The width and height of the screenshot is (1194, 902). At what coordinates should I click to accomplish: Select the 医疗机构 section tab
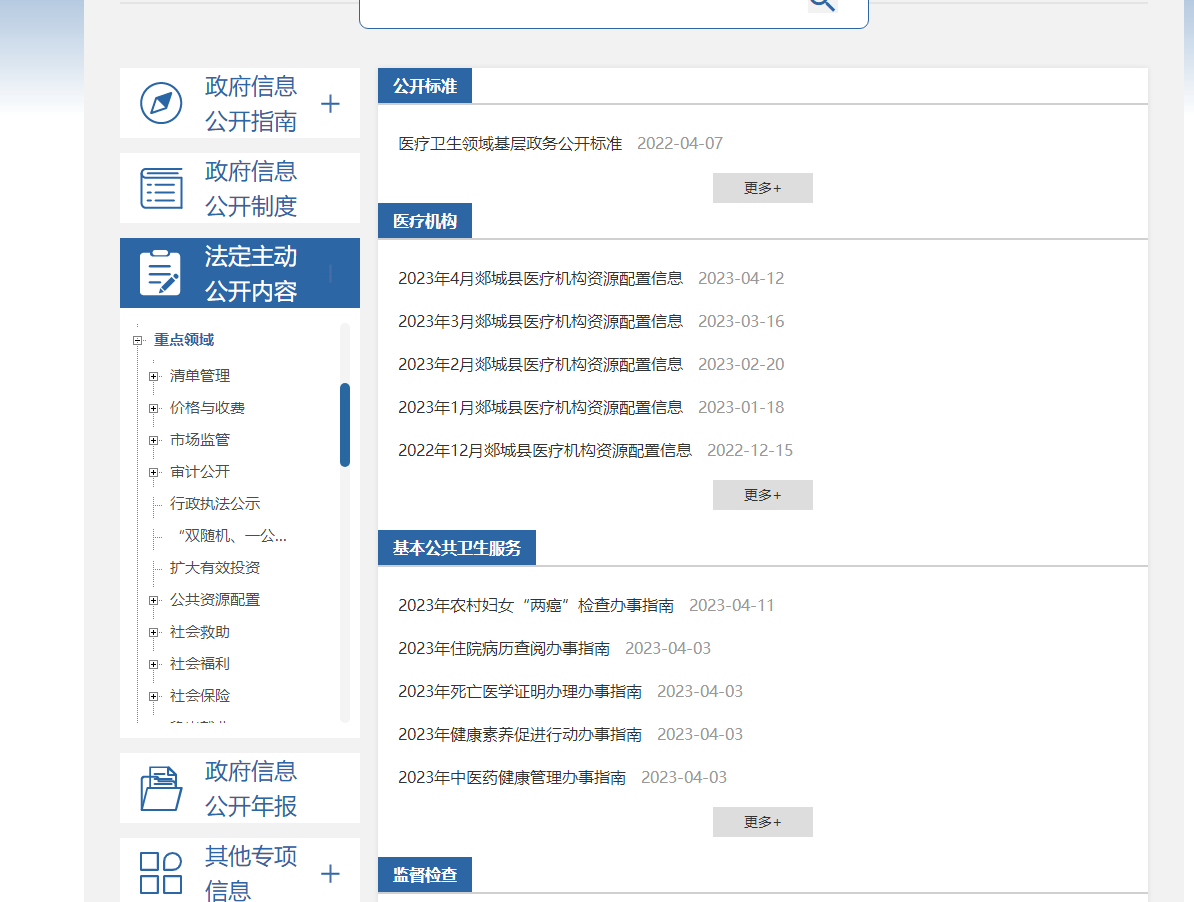point(425,221)
